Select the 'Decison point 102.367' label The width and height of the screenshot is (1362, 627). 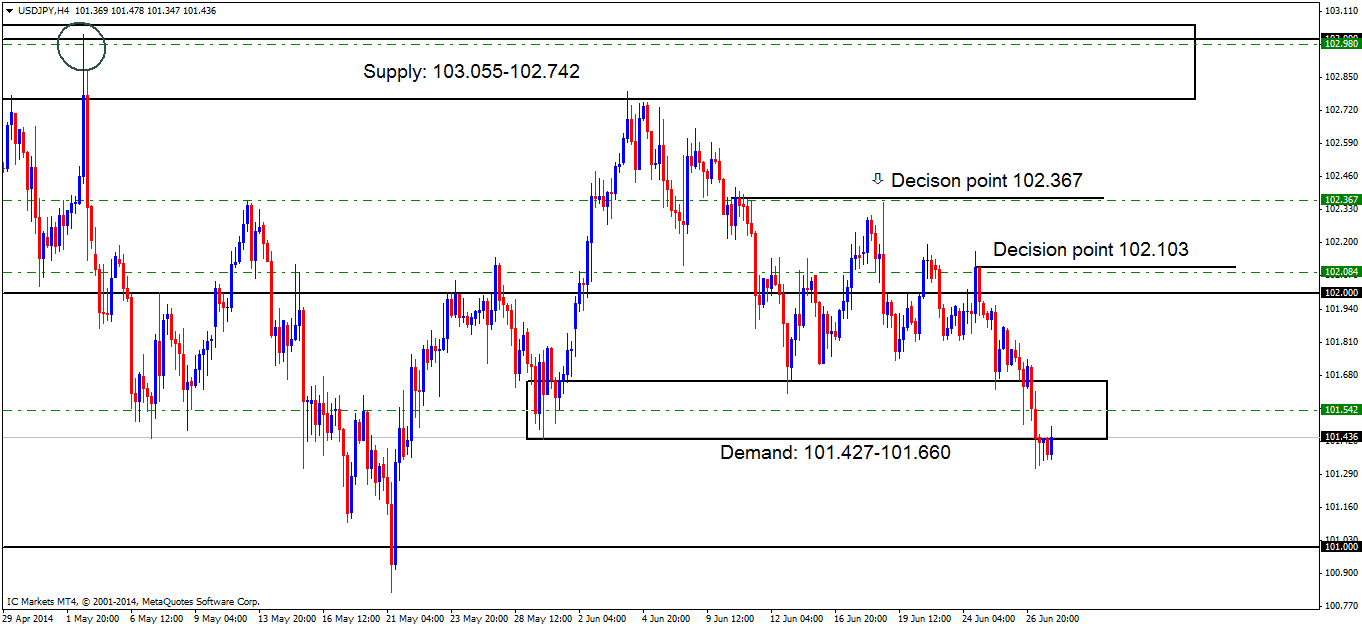986,180
